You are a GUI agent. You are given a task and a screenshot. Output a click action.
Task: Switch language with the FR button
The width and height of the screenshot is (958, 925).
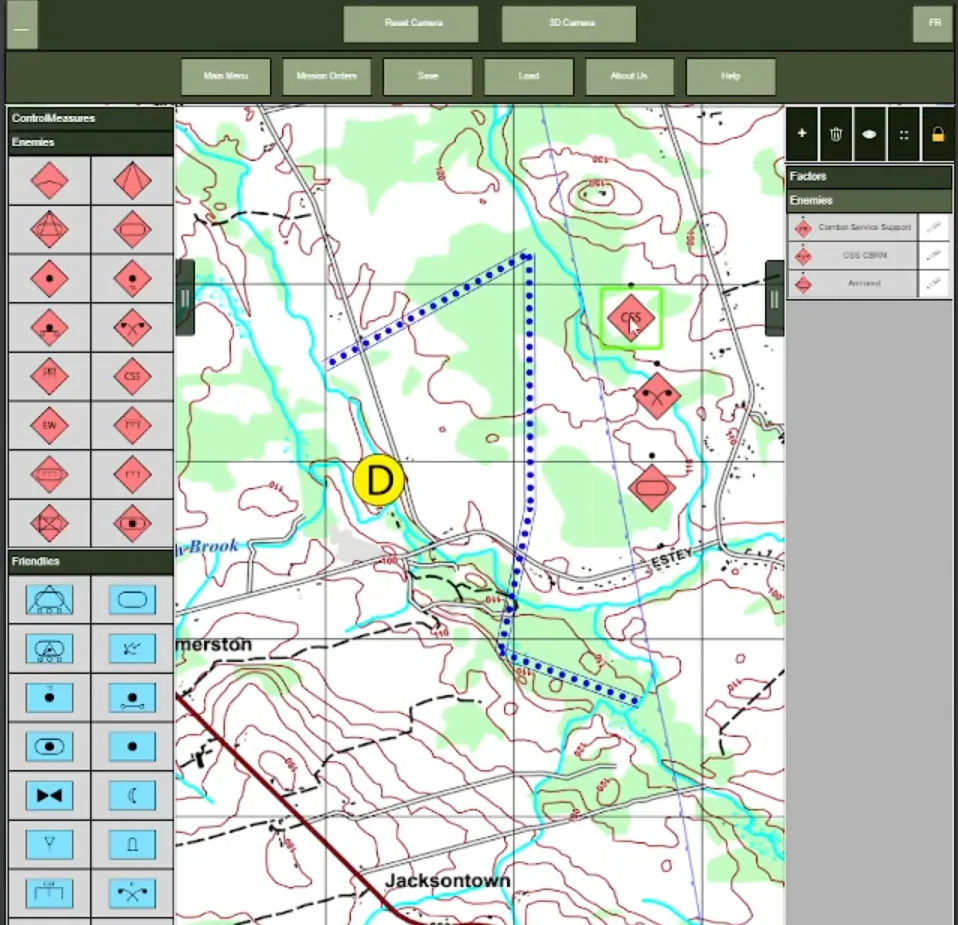coord(933,23)
